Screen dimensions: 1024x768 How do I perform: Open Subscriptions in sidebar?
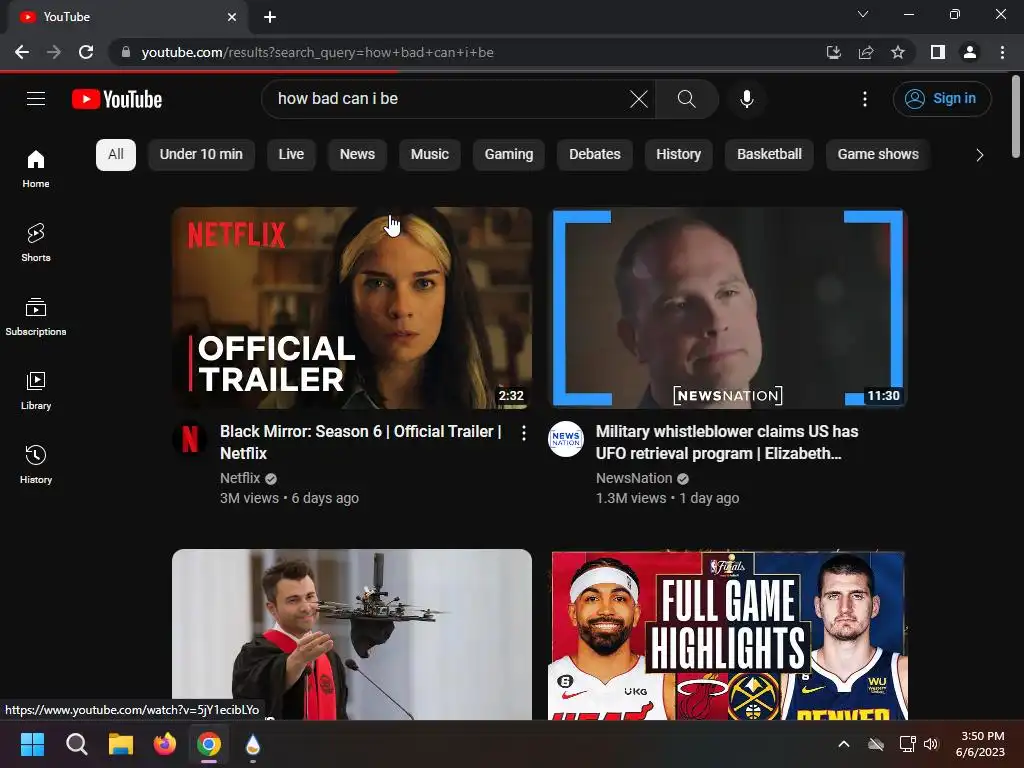pyautogui.click(x=36, y=316)
